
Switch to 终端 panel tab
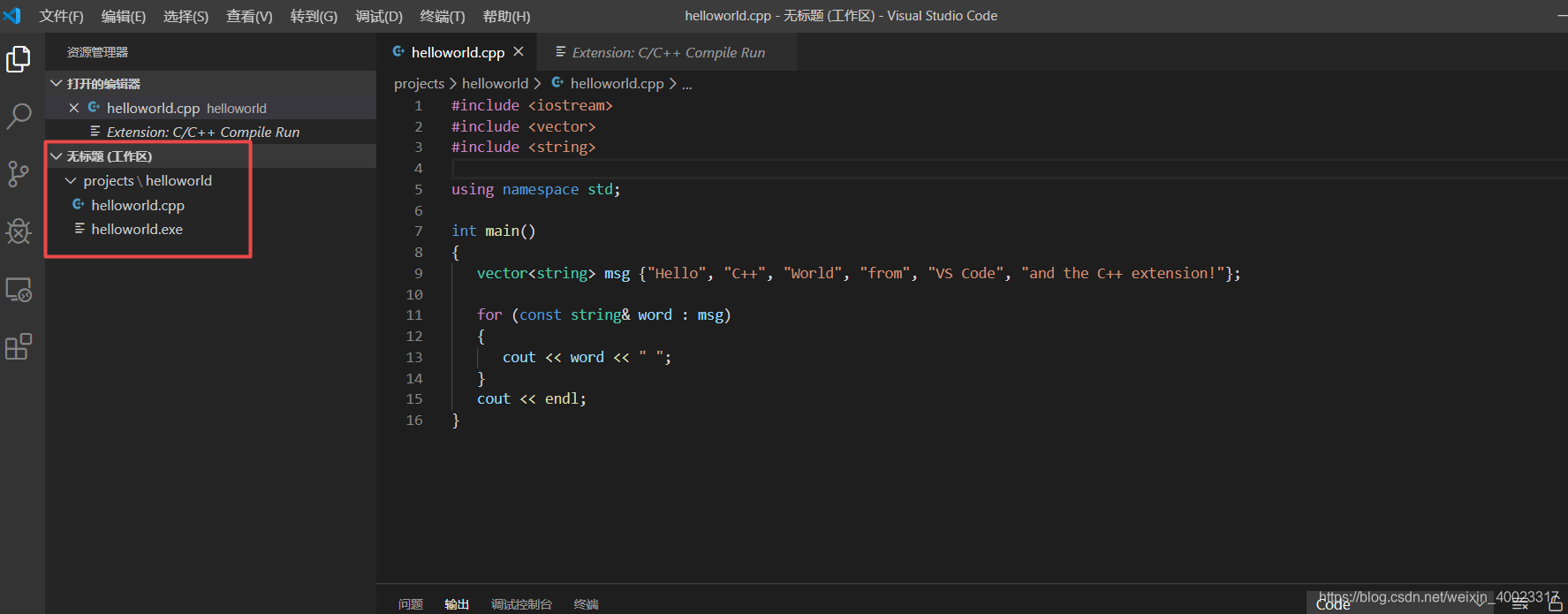pyautogui.click(x=586, y=604)
